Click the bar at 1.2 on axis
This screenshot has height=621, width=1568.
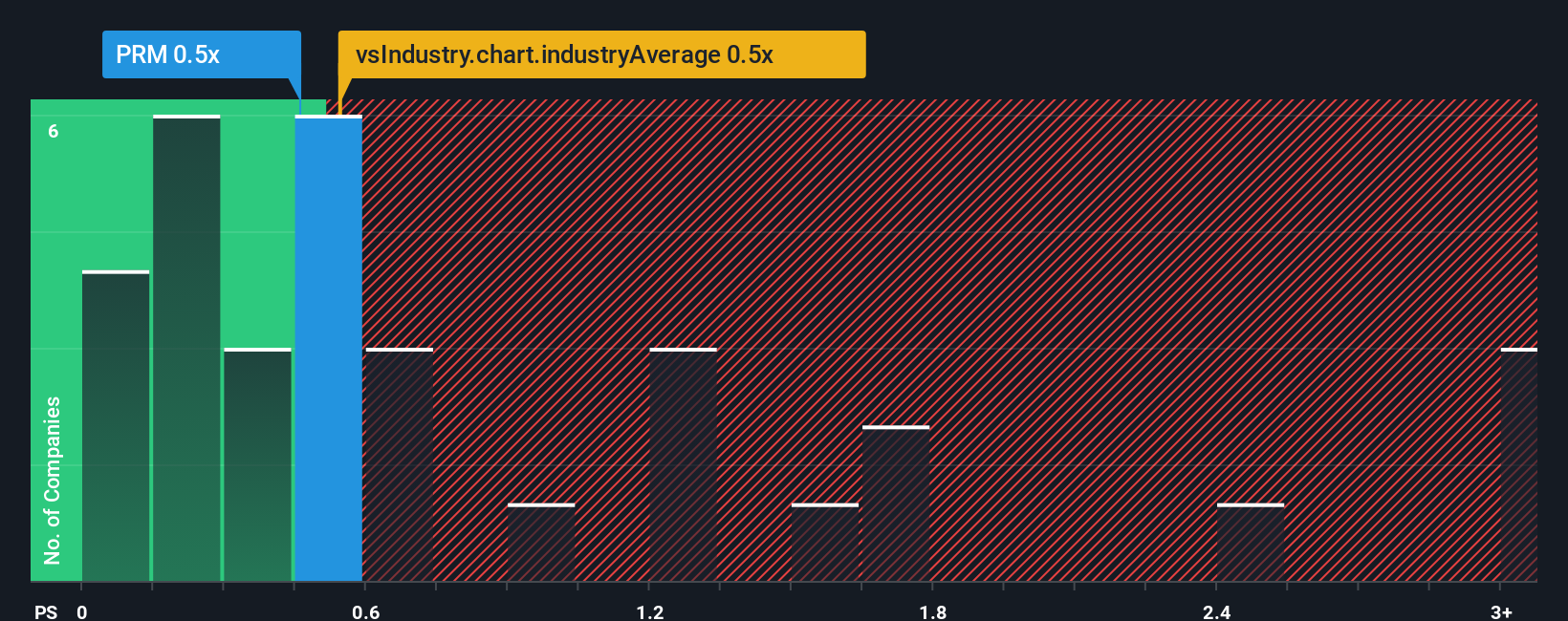(x=683, y=465)
